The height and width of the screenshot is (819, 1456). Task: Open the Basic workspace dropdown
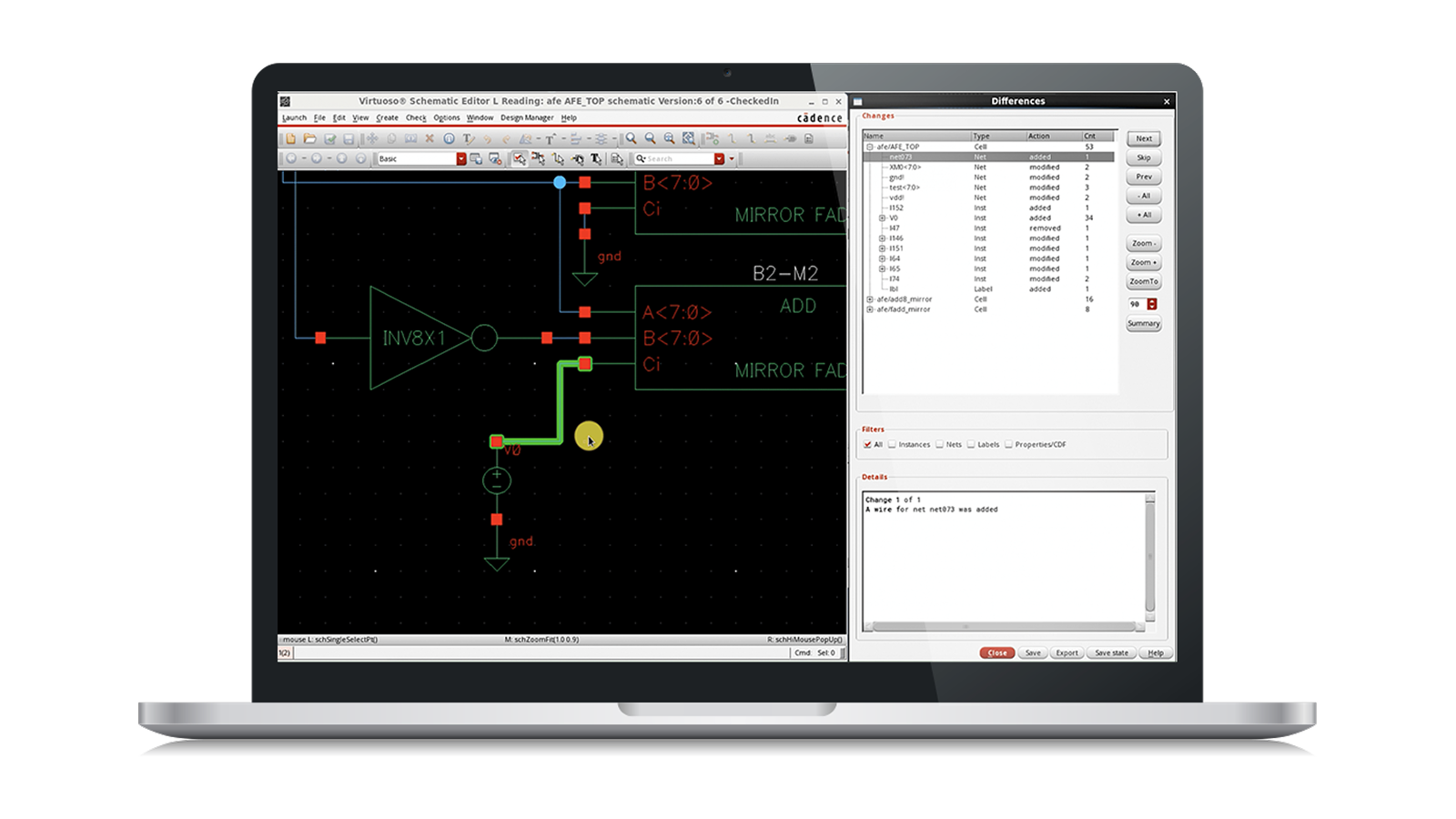pos(461,159)
